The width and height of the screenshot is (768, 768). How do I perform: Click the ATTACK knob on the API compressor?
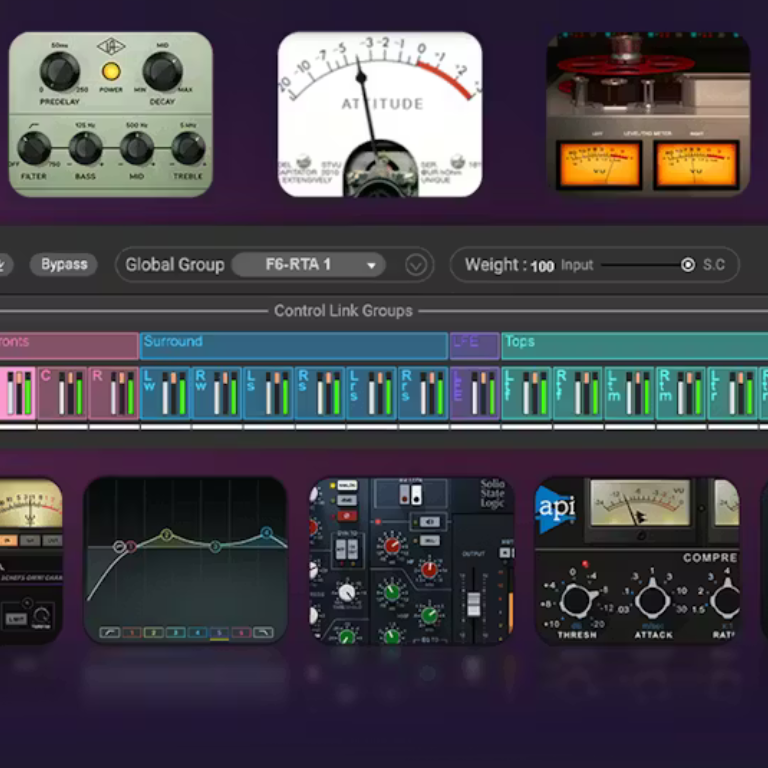click(652, 600)
